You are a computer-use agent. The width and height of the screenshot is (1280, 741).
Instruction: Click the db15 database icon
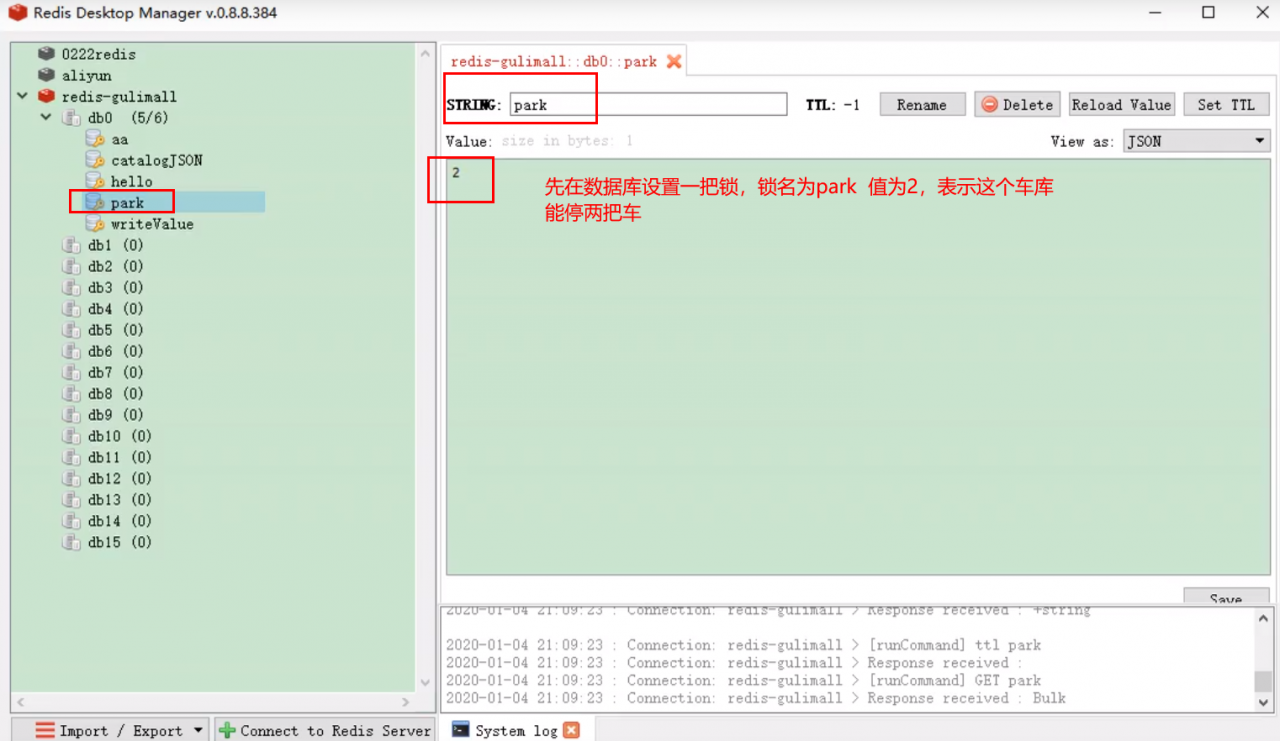[x=71, y=542]
